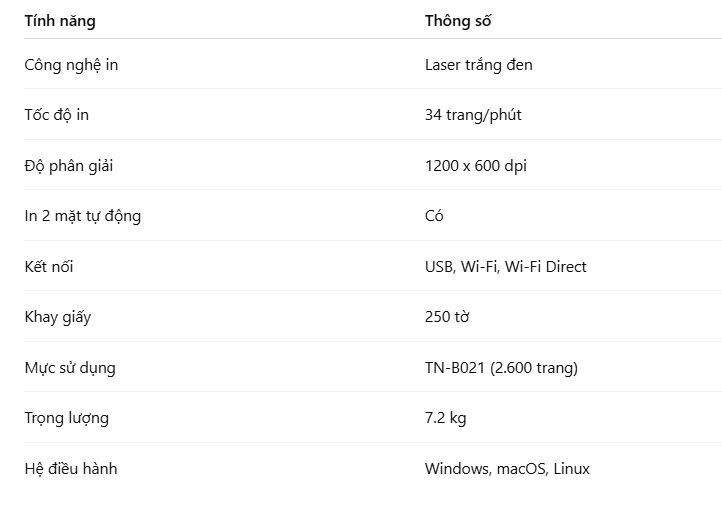This screenshot has height=515, width=722.
Task: Click the "7.2 kg" weight value
Action: (445, 418)
